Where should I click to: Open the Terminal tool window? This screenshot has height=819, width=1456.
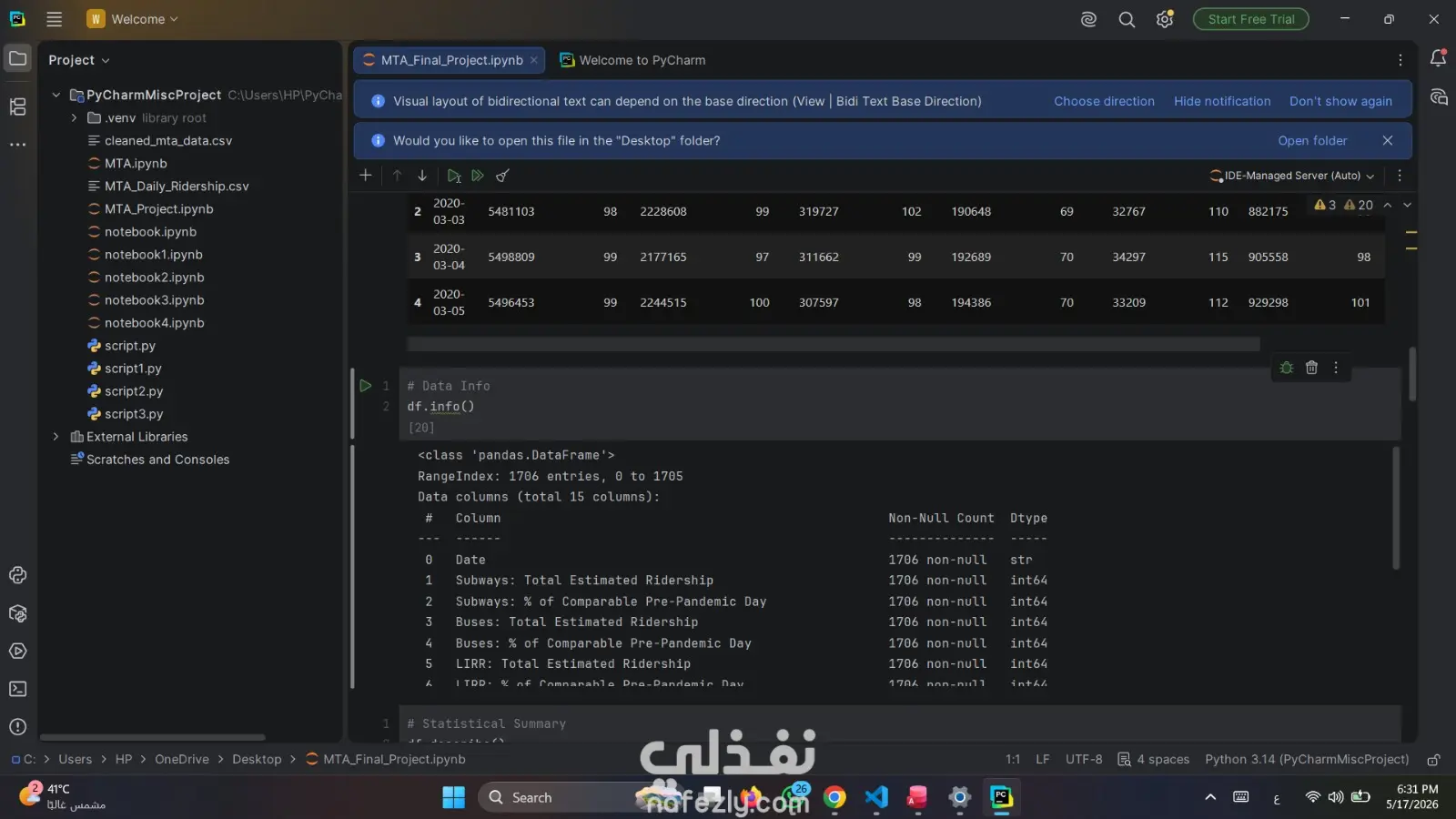[17, 689]
